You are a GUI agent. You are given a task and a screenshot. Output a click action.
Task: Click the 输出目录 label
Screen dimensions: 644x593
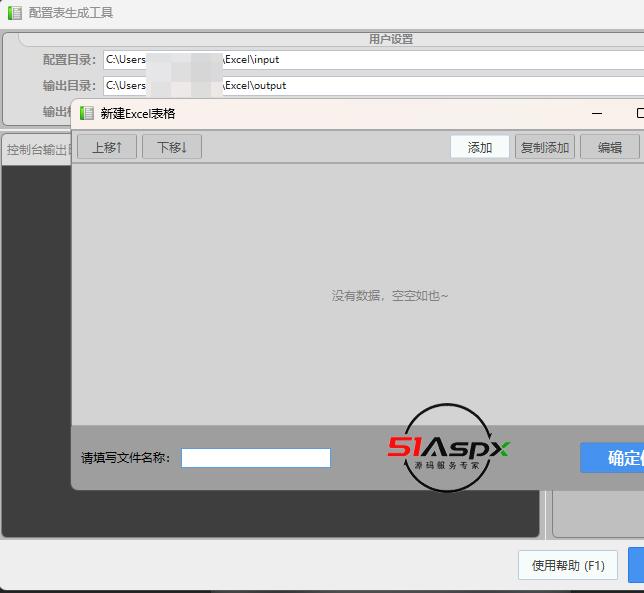click(69, 86)
